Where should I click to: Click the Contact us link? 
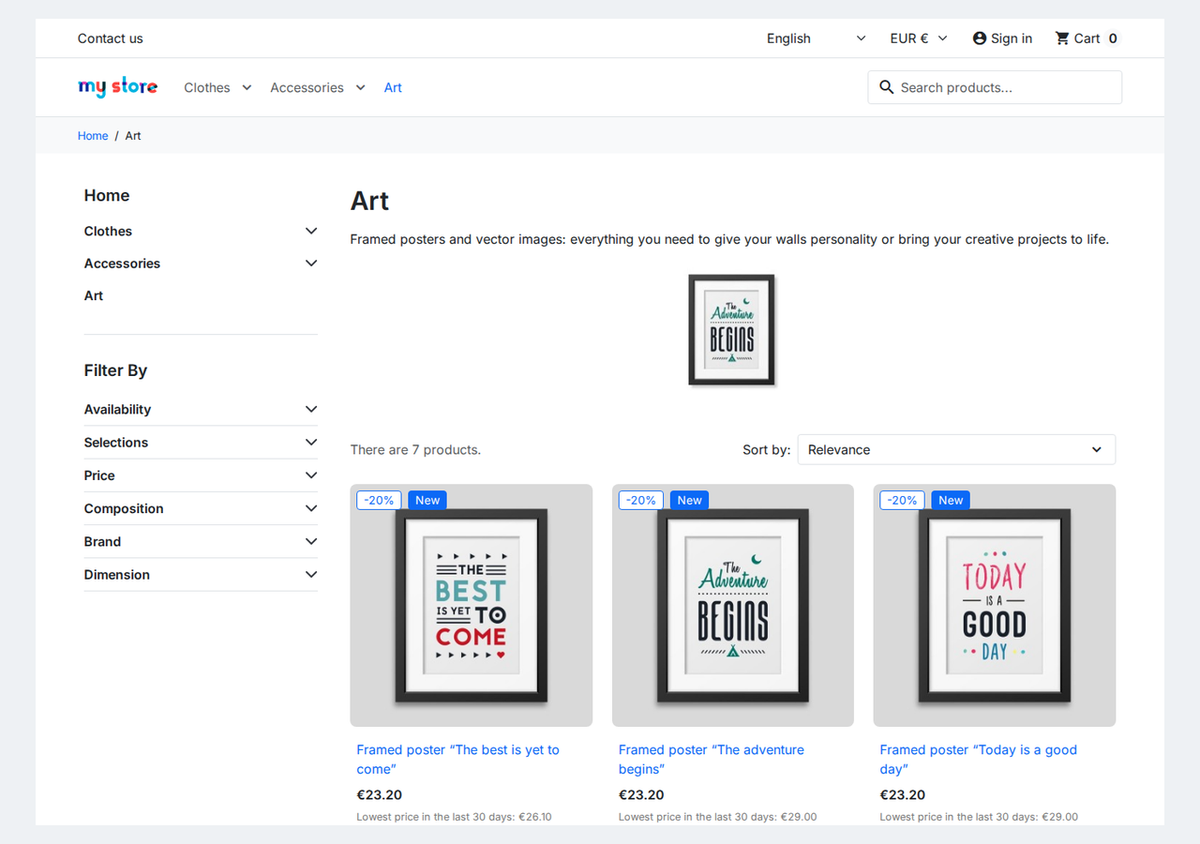click(x=110, y=38)
